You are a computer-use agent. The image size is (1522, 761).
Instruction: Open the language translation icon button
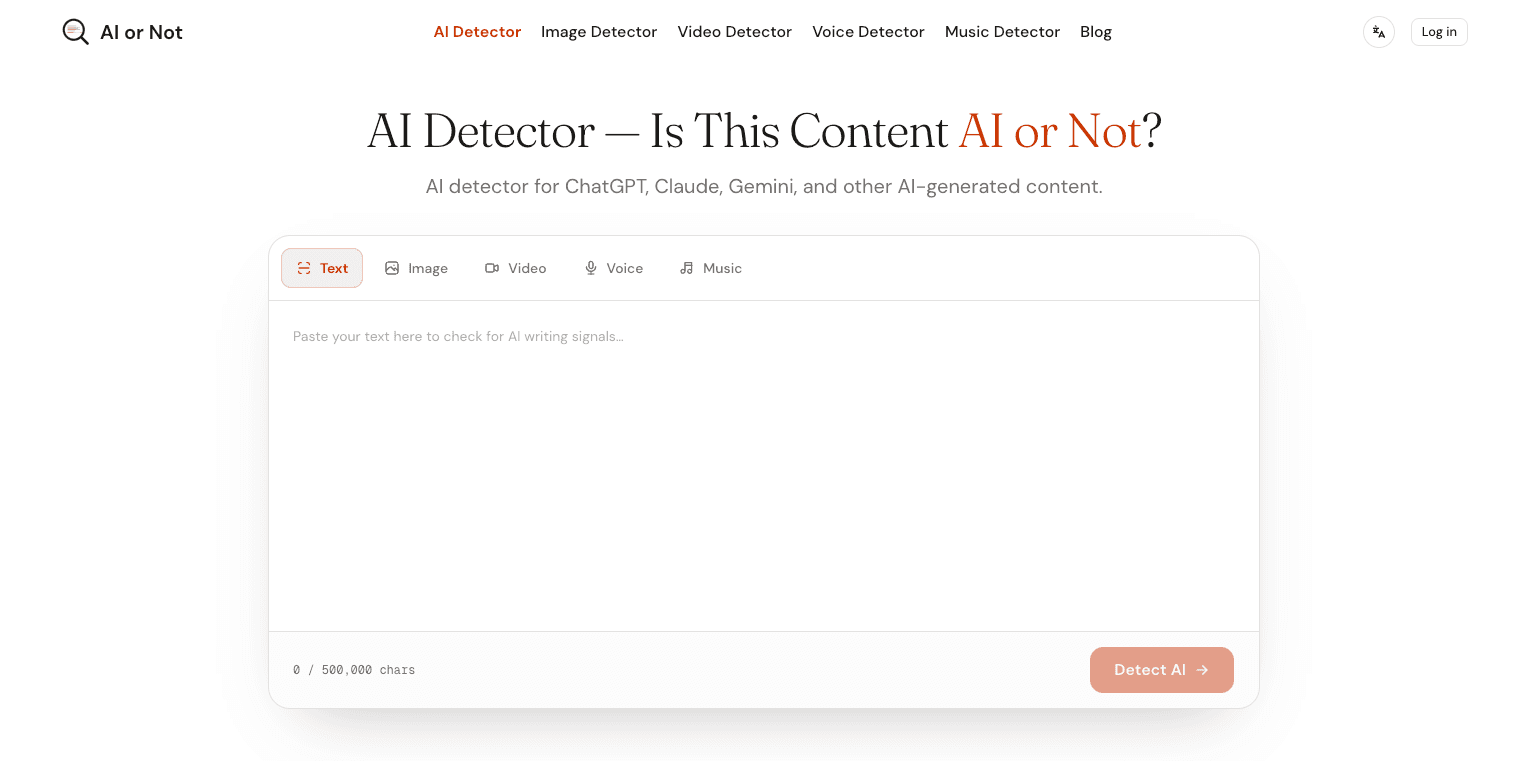point(1379,32)
